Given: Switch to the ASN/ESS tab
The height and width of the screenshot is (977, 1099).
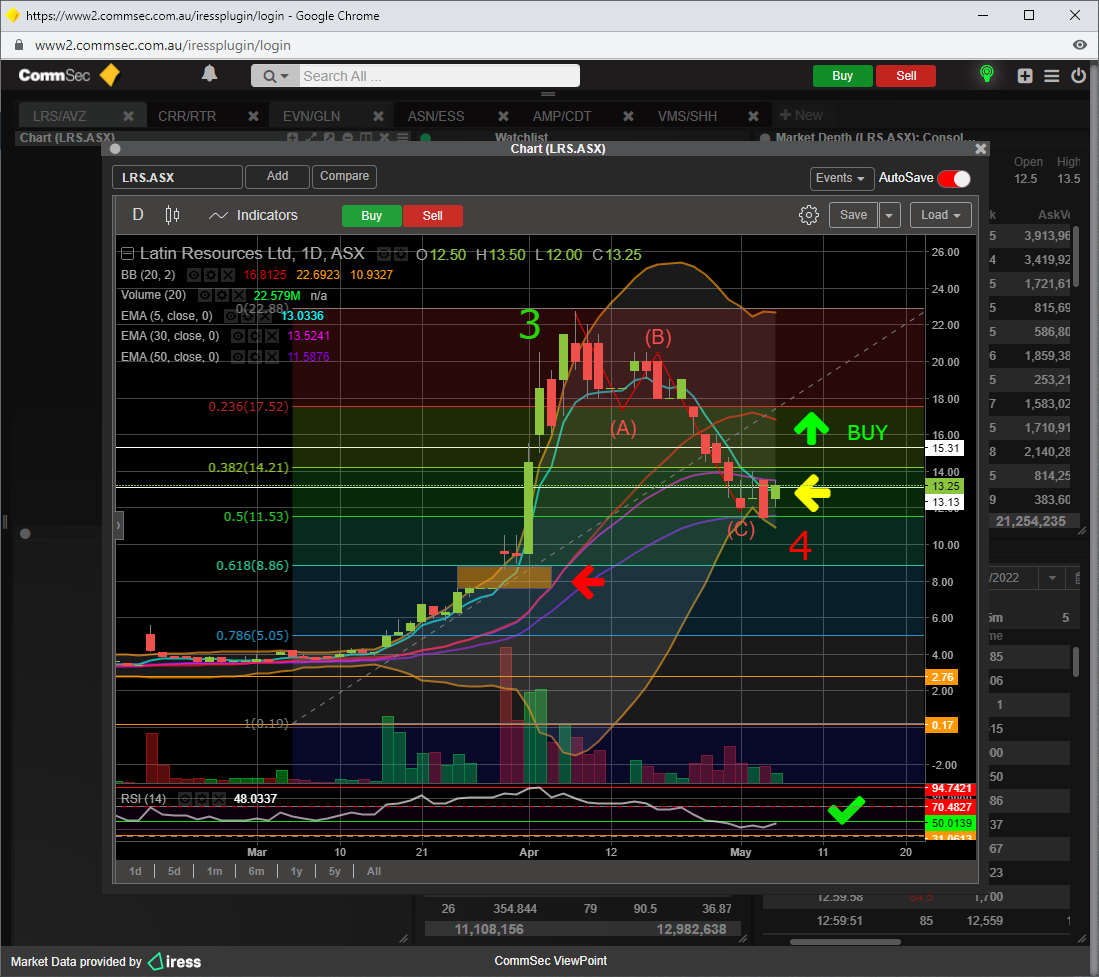Looking at the screenshot, I should pyautogui.click(x=435, y=116).
